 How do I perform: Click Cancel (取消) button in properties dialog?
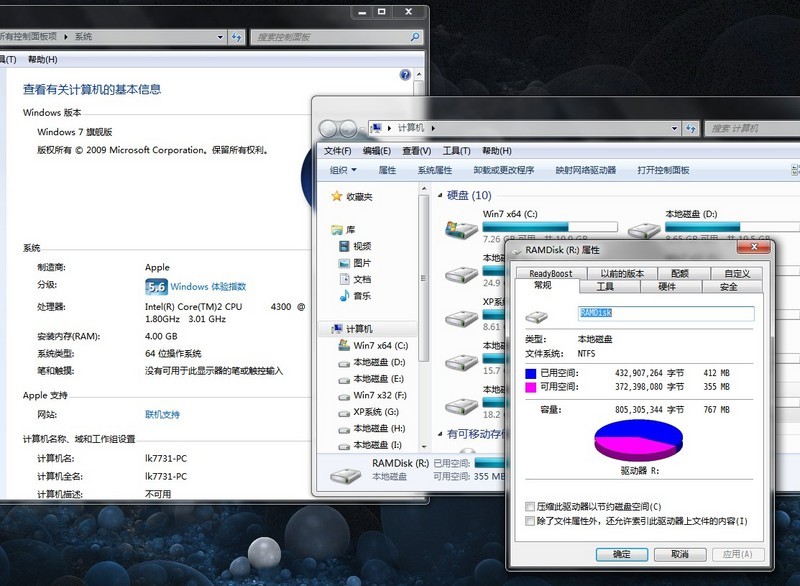coord(680,554)
